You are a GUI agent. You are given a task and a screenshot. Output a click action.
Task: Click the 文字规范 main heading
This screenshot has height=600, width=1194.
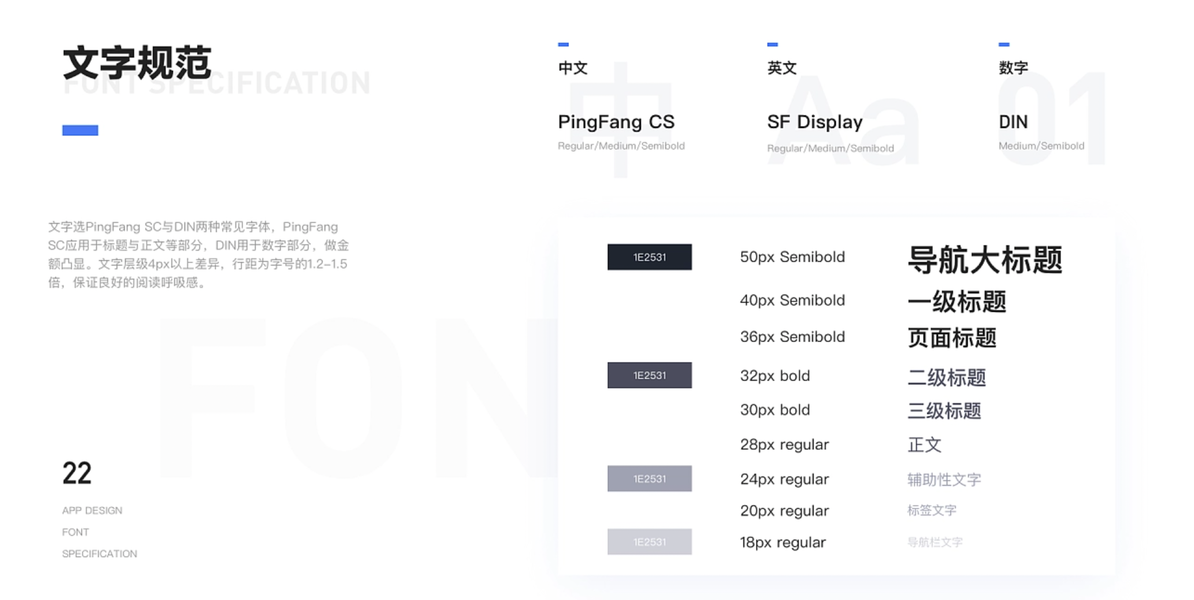click(x=137, y=62)
